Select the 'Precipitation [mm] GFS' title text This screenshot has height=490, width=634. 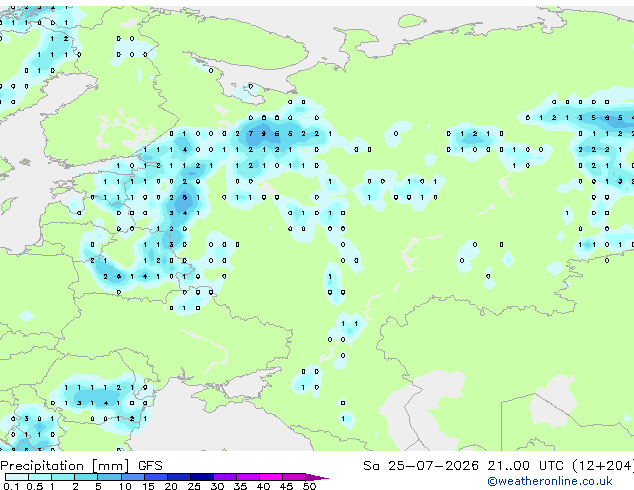coord(81,466)
